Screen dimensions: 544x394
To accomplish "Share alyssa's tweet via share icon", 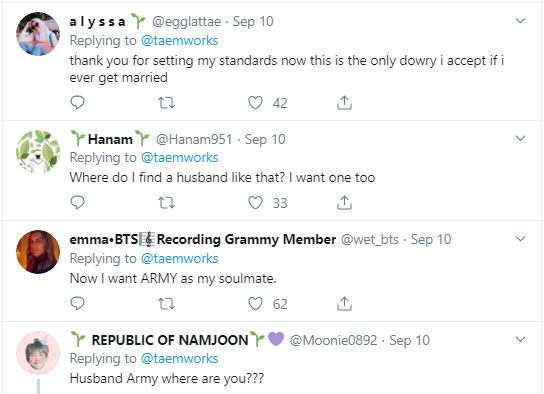I will click(x=344, y=103).
